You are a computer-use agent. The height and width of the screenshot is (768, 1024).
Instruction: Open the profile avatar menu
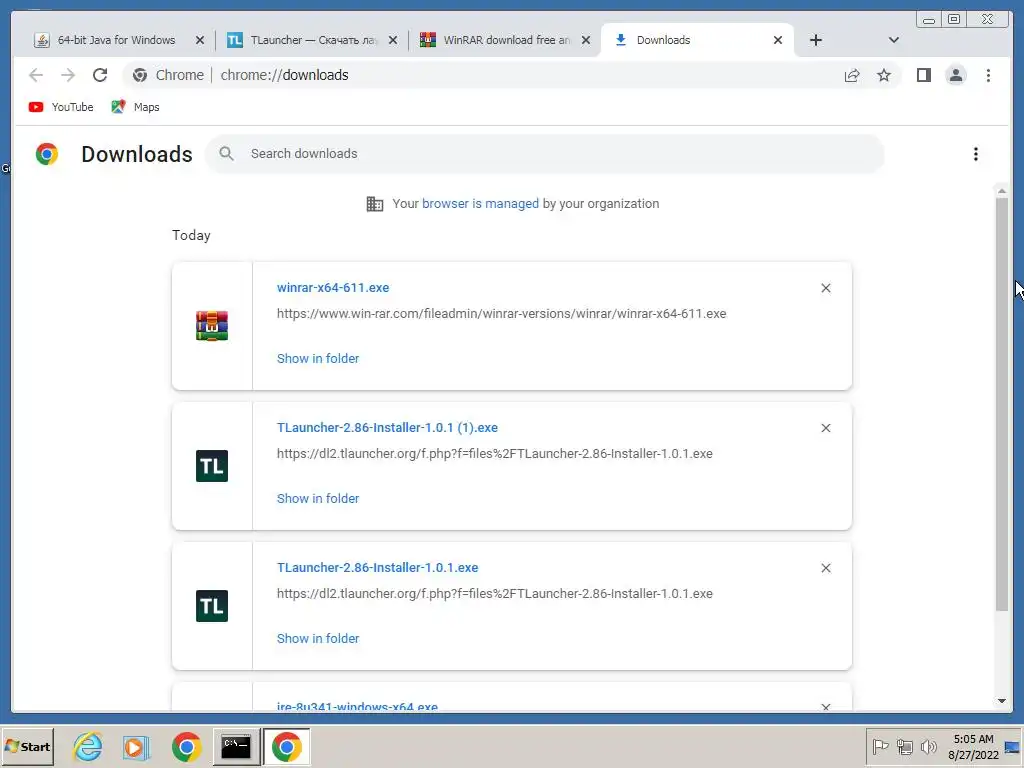tap(955, 75)
